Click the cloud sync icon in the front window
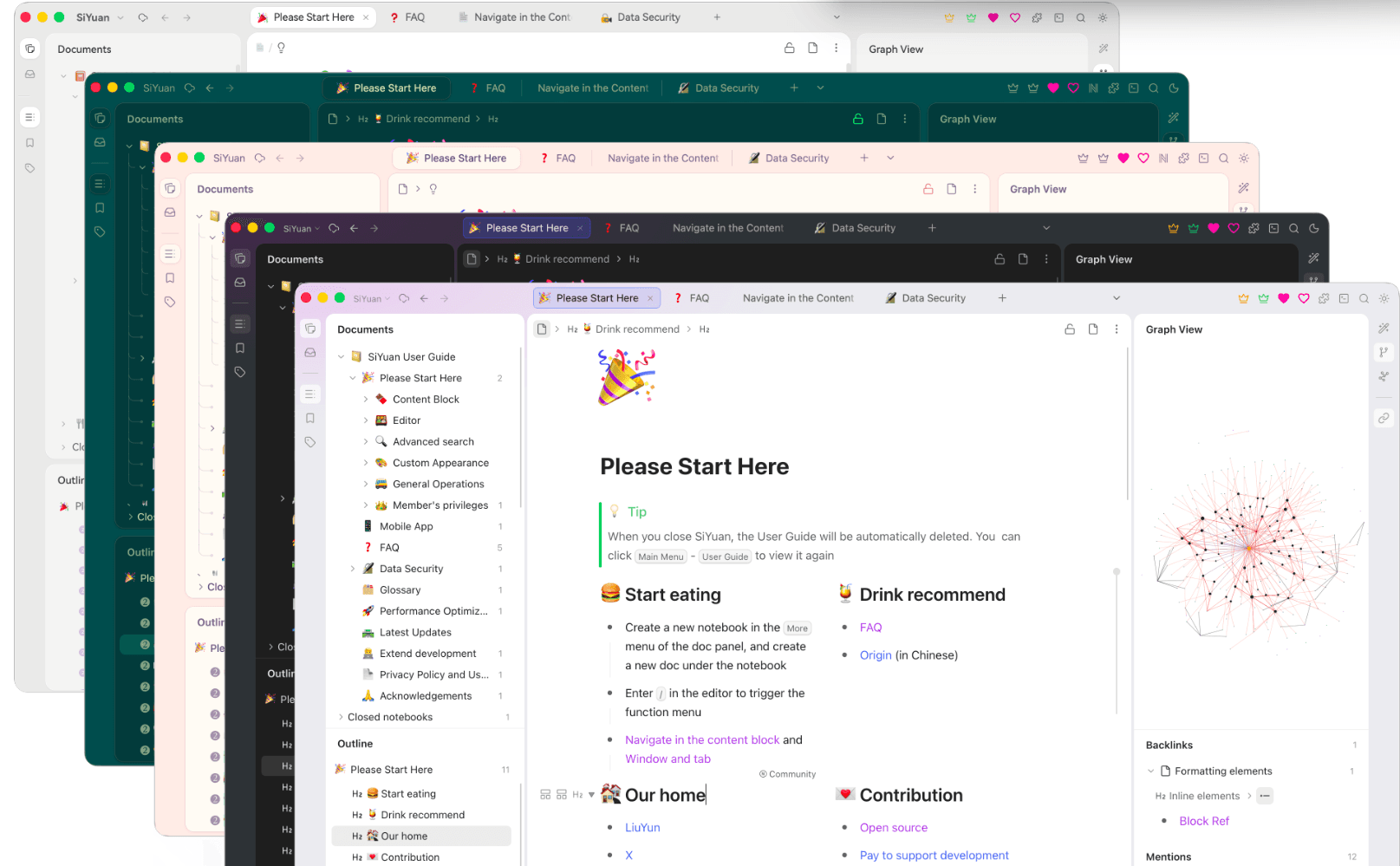1400x866 pixels. click(x=404, y=298)
